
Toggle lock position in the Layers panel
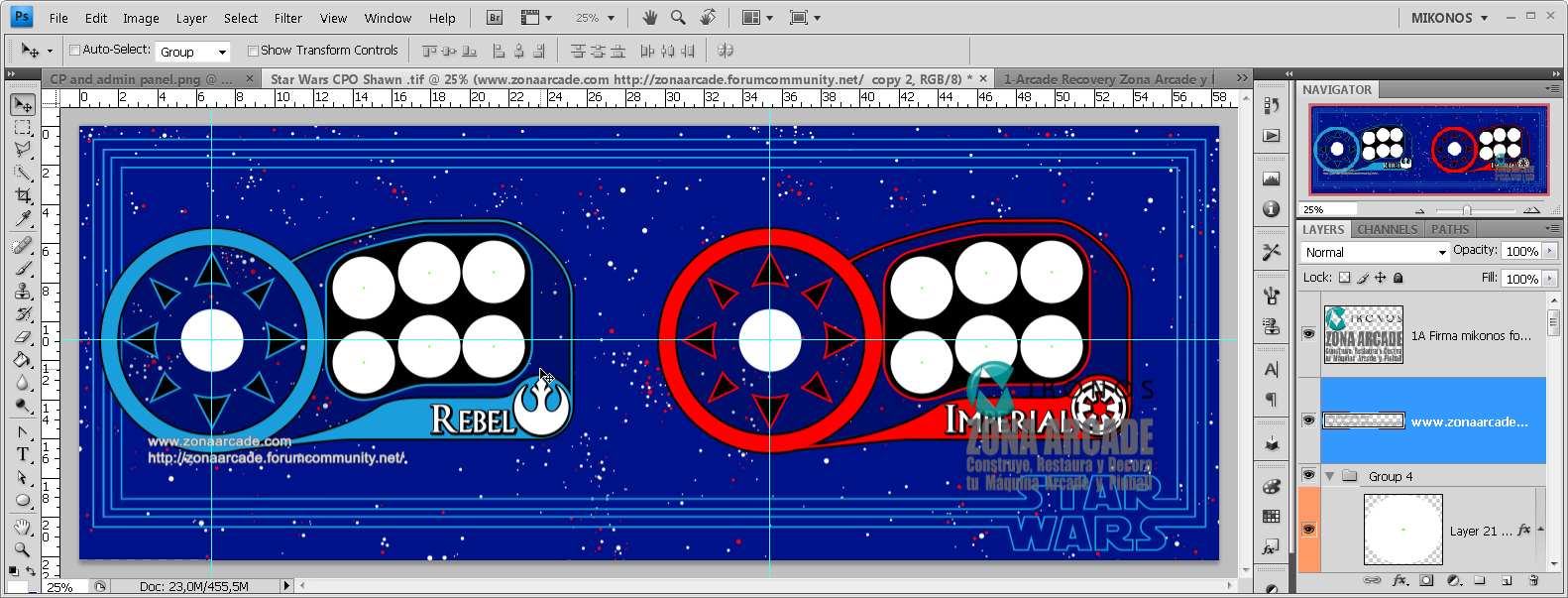tap(1381, 278)
